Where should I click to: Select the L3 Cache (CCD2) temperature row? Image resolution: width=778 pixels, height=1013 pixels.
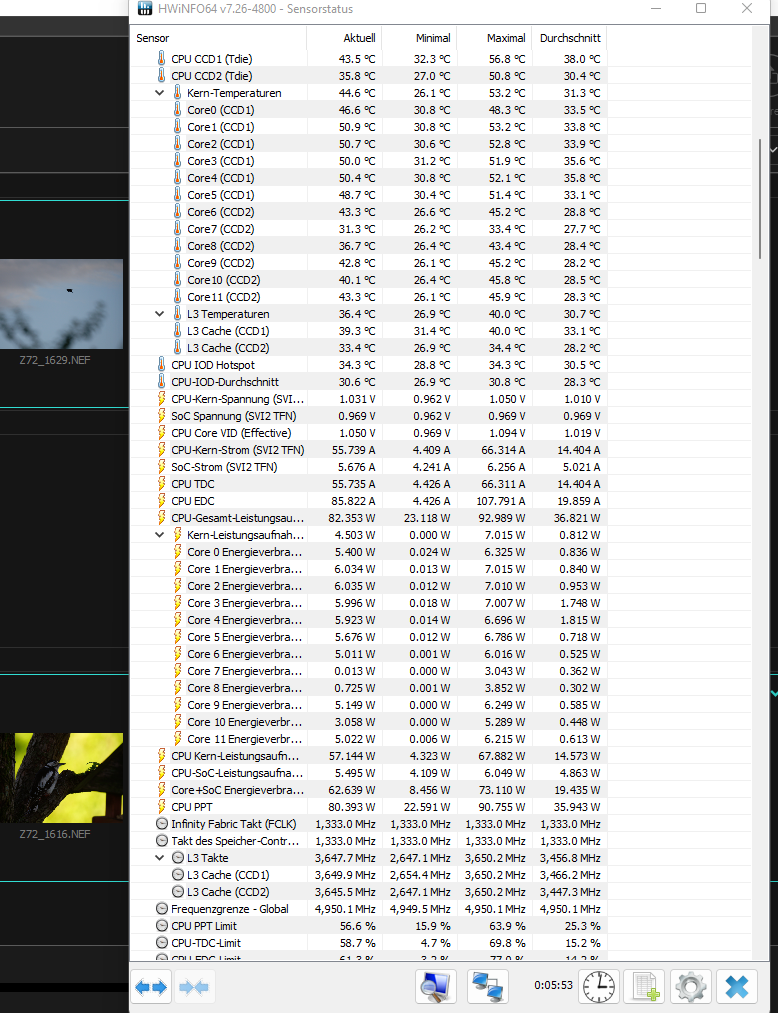pos(368,348)
